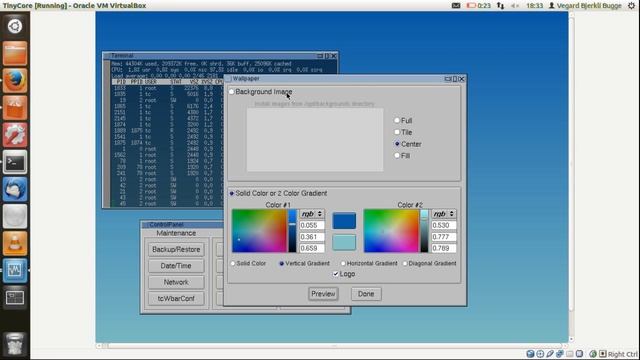
Task: Open Thunderbird mail from the dock
Action: point(15,189)
